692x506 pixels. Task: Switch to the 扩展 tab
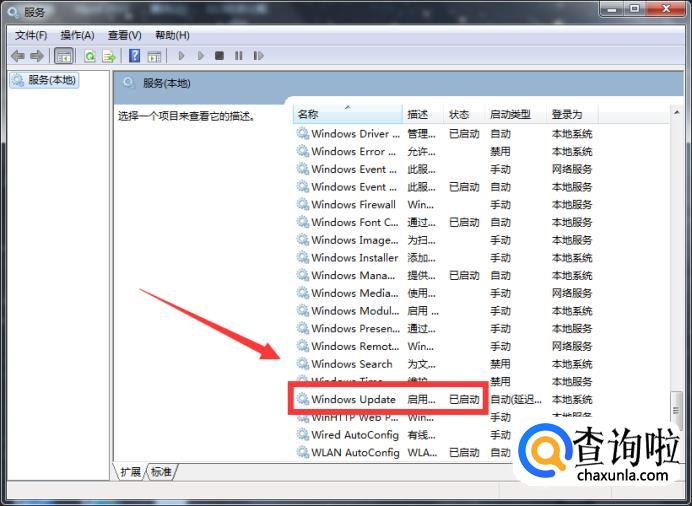(130, 472)
